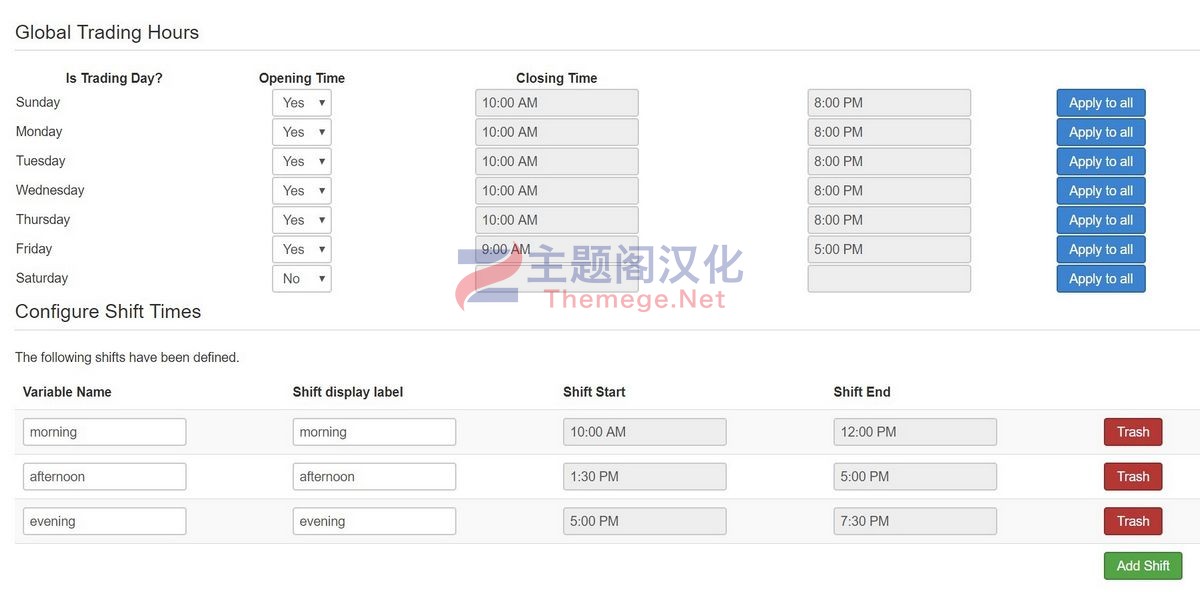Open Monday trading day dropdown
Viewport: 1200px width, 592px height.
point(301,132)
